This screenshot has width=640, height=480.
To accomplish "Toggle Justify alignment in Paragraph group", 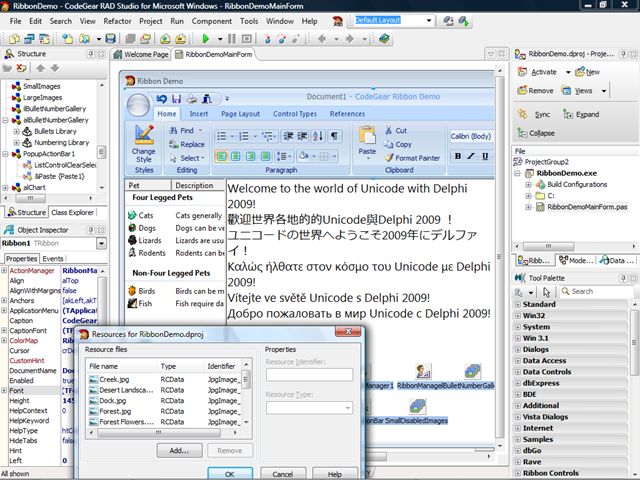I will (x=265, y=156).
